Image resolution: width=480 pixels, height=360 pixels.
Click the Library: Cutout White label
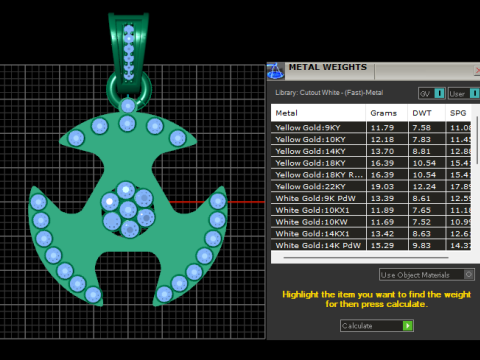329,93
